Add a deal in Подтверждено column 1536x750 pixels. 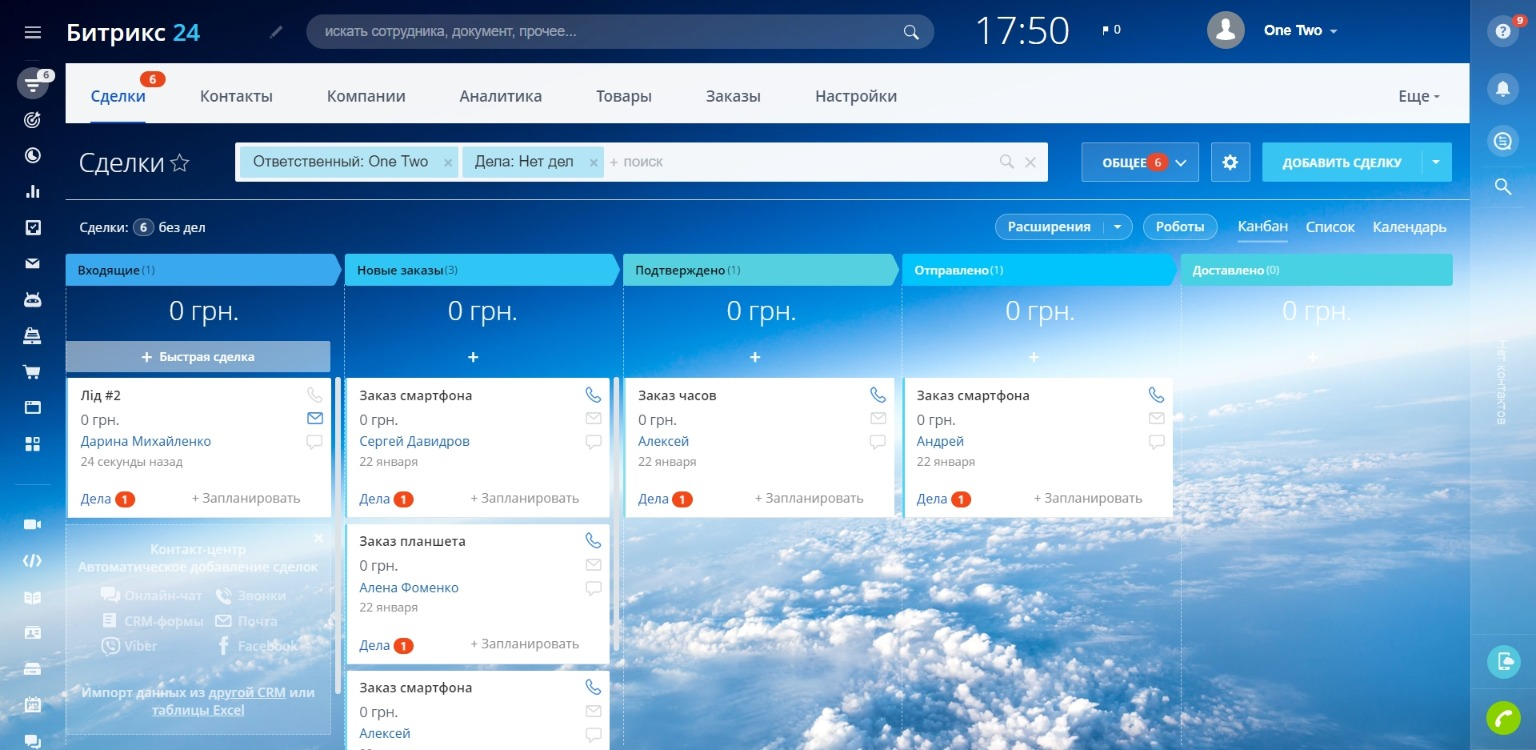click(x=755, y=357)
